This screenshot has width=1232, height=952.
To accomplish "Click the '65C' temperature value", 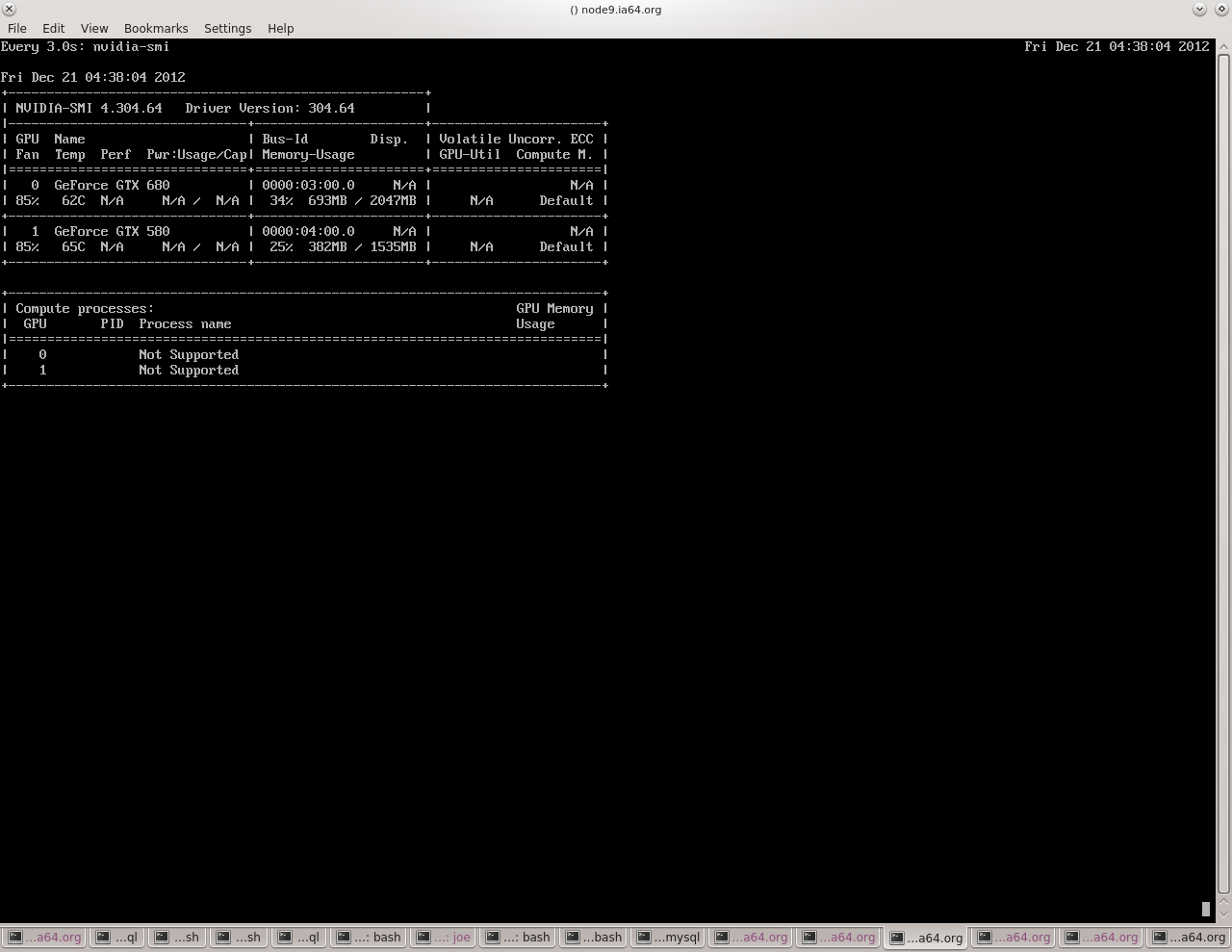I will click(73, 246).
